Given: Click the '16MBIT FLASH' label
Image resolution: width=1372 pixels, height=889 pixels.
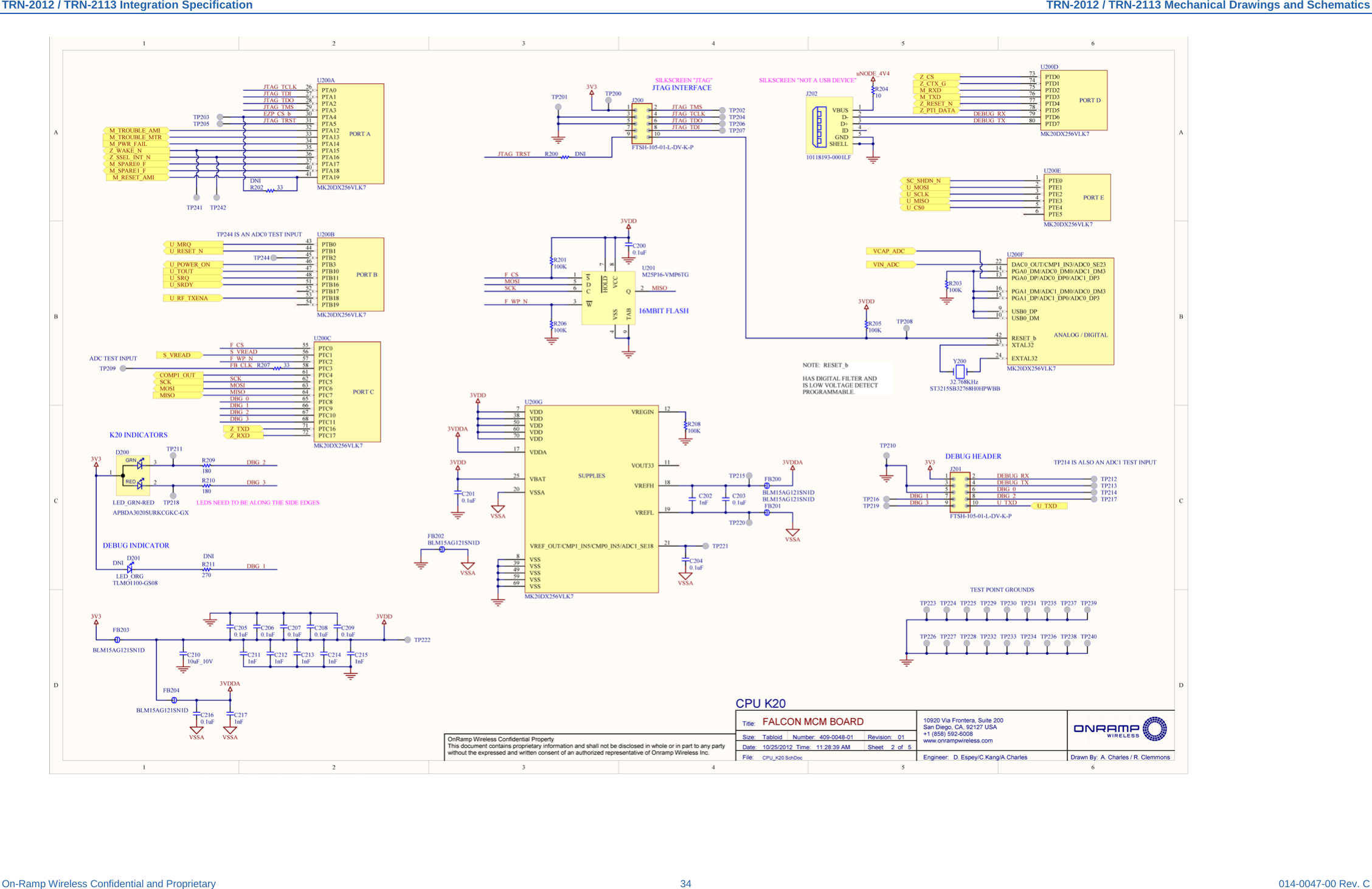Looking at the screenshot, I should click(x=663, y=311).
